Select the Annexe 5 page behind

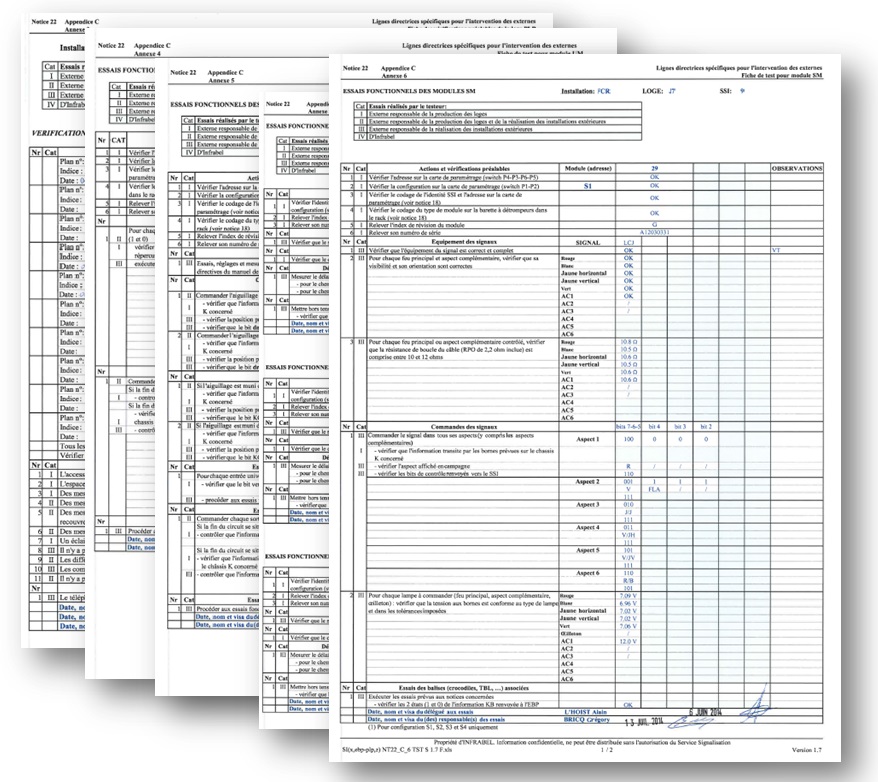[x=213, y=364]
